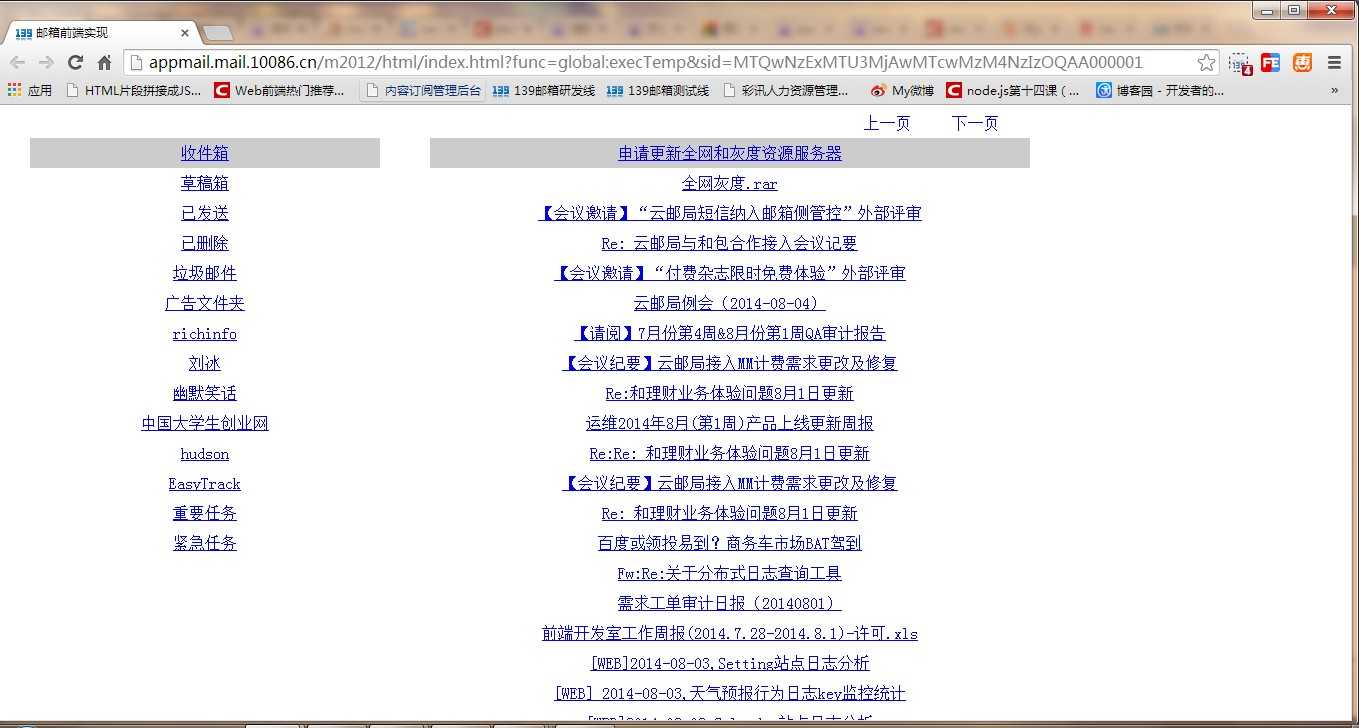Click the FE extension icon
This screenshot has height=728, width=1359.
pos(1271,62)
